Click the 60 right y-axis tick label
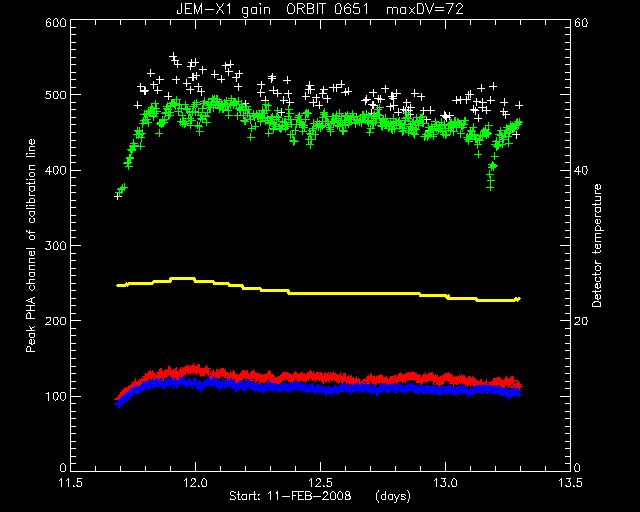Viewport: 640px width, 512px height. [x=581, y=22]
